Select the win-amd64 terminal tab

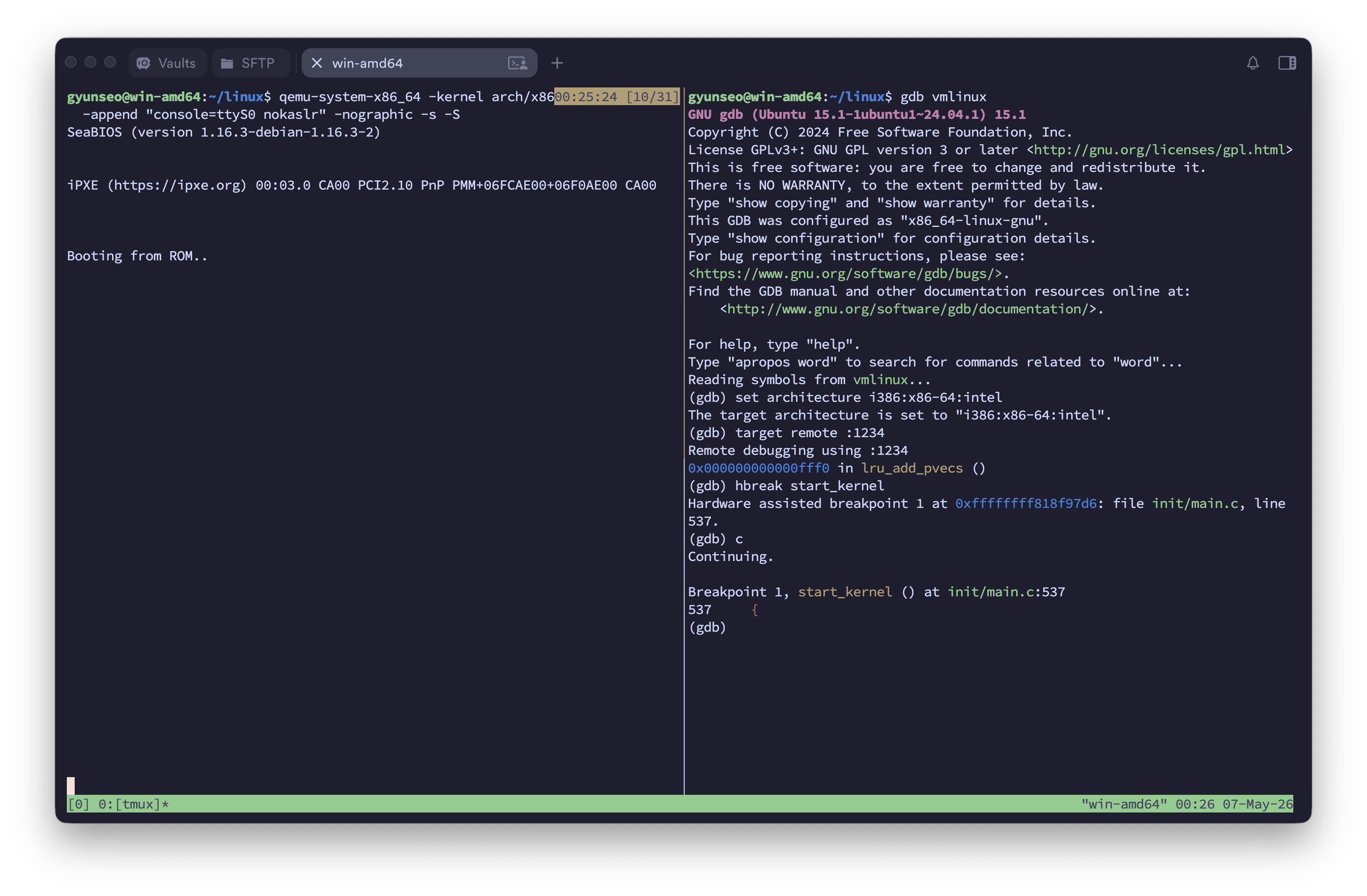[x=419, y=63]
